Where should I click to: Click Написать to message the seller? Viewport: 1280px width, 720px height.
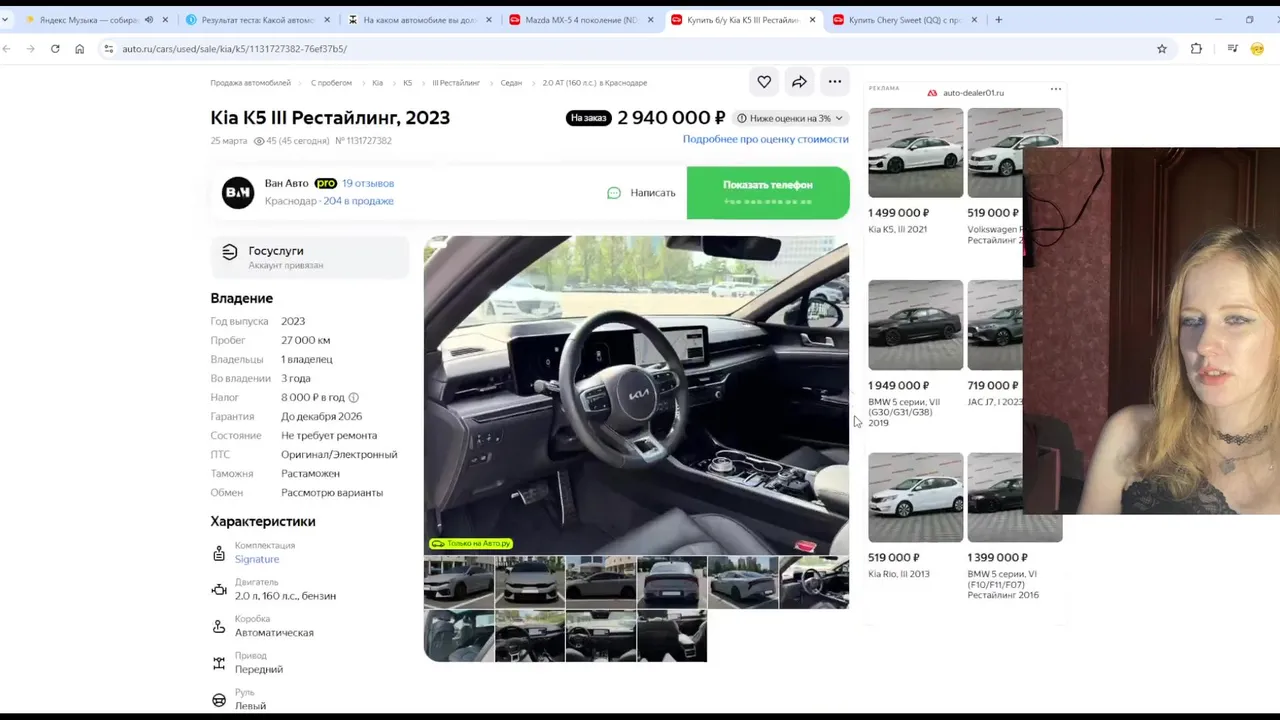coord(653,193)
